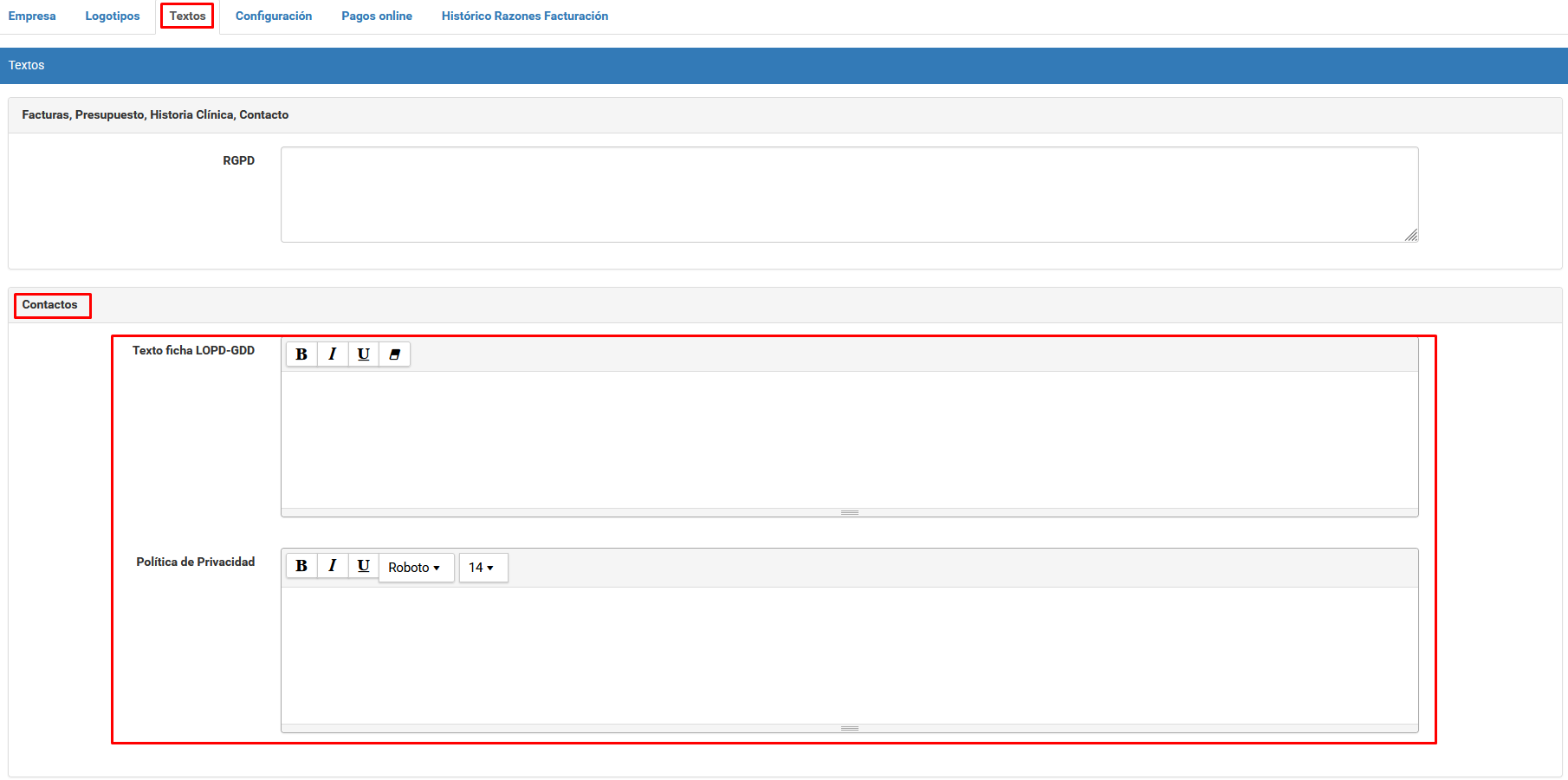Click the RGPD textarea resize corner handle
The image size is (1568, 780).
pos(1411,235)
